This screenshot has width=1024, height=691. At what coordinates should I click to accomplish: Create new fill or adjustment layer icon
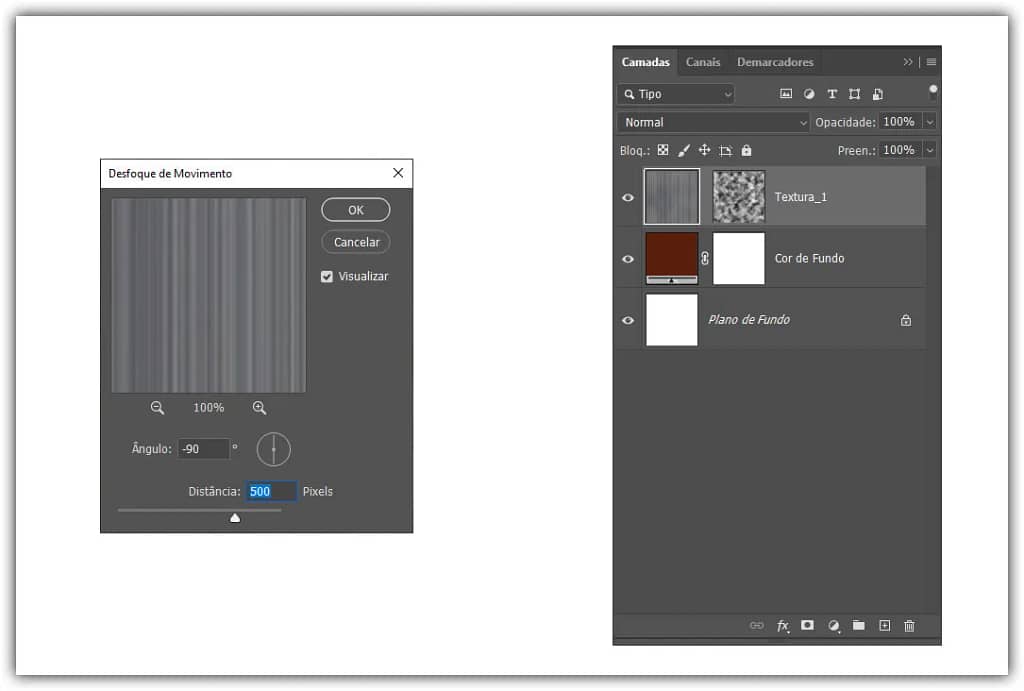pyautogui.click(x=833, y=626)
